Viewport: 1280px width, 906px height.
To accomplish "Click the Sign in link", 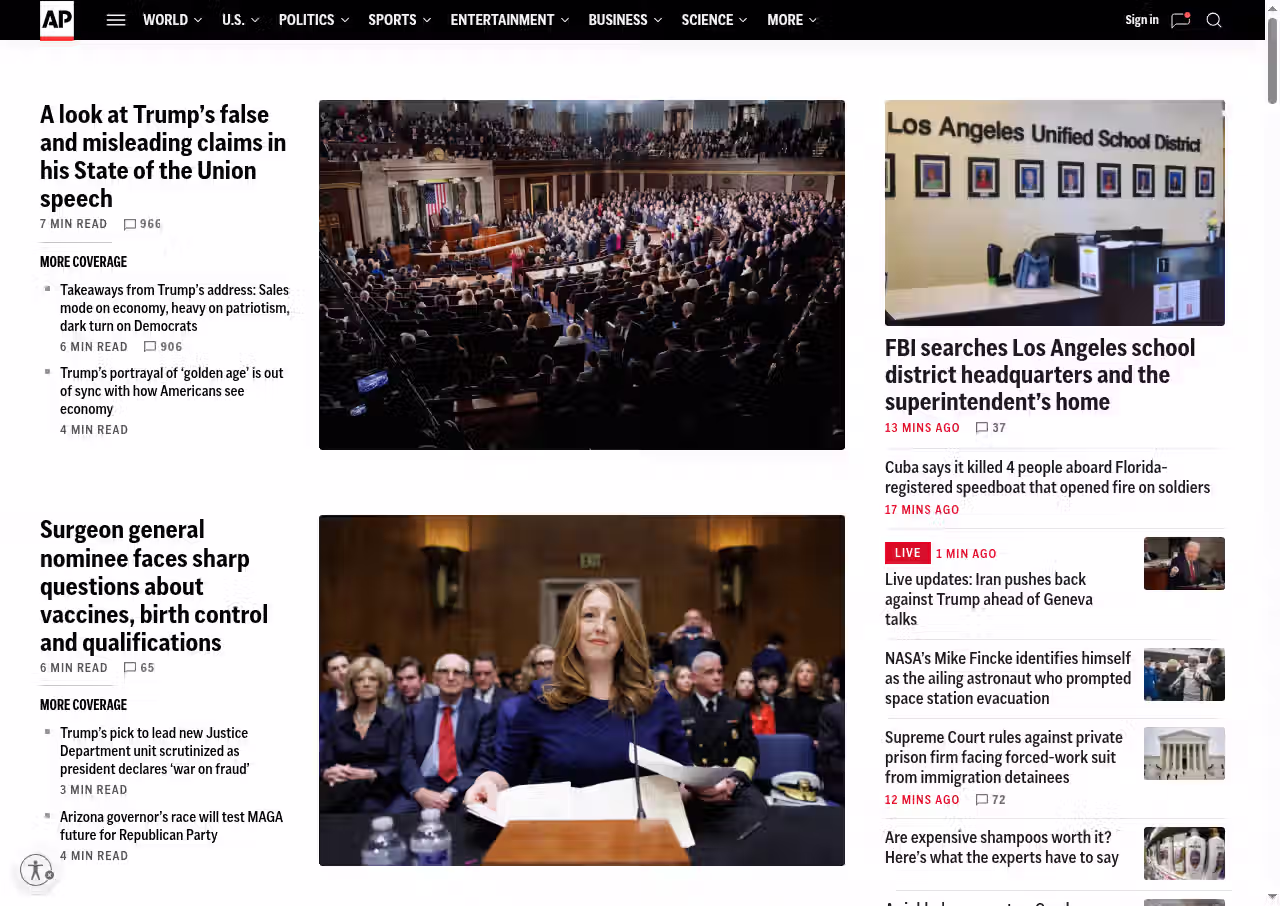I will 1141,20.
